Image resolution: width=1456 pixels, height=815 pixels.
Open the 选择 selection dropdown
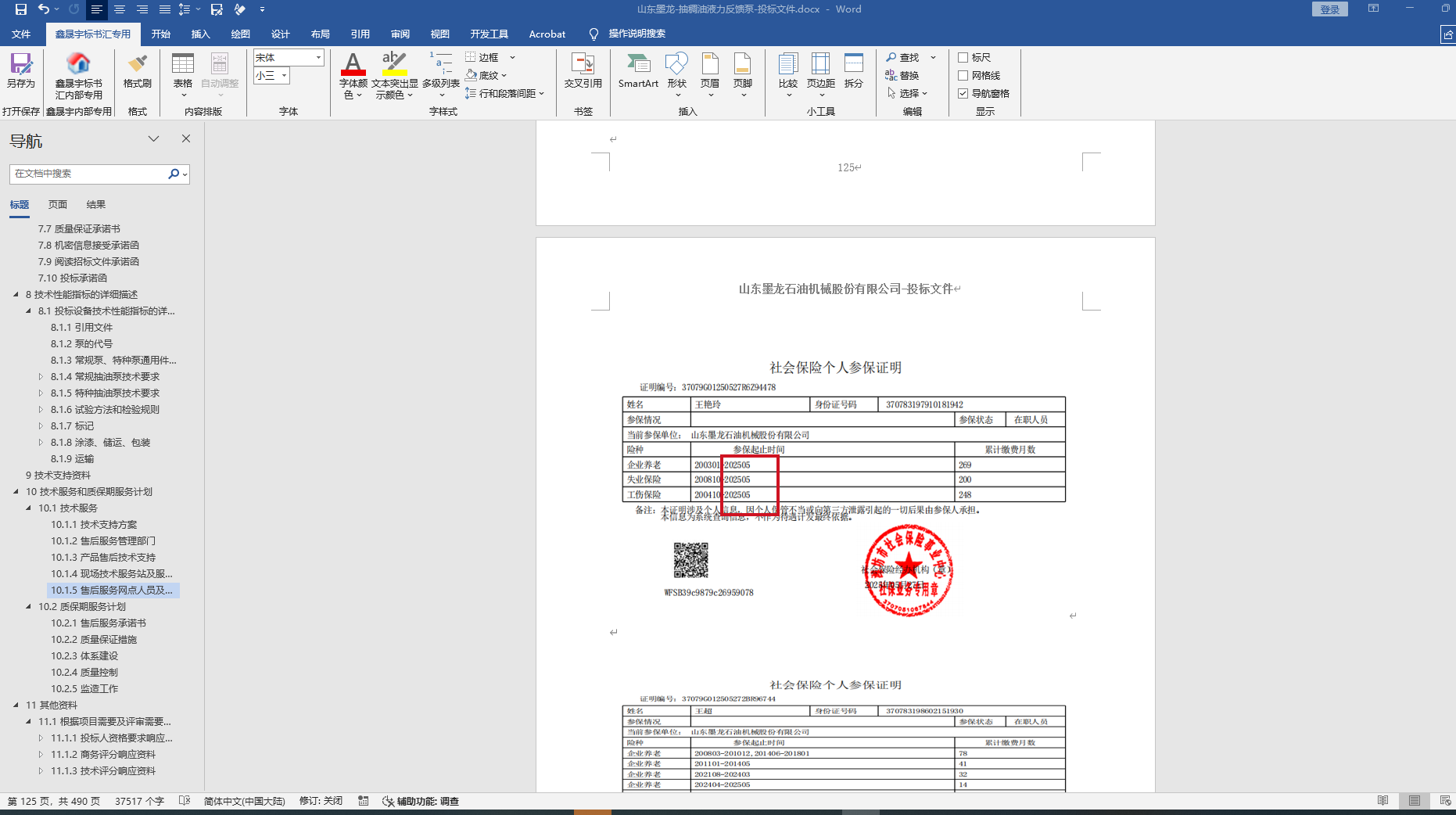point(908,93)
